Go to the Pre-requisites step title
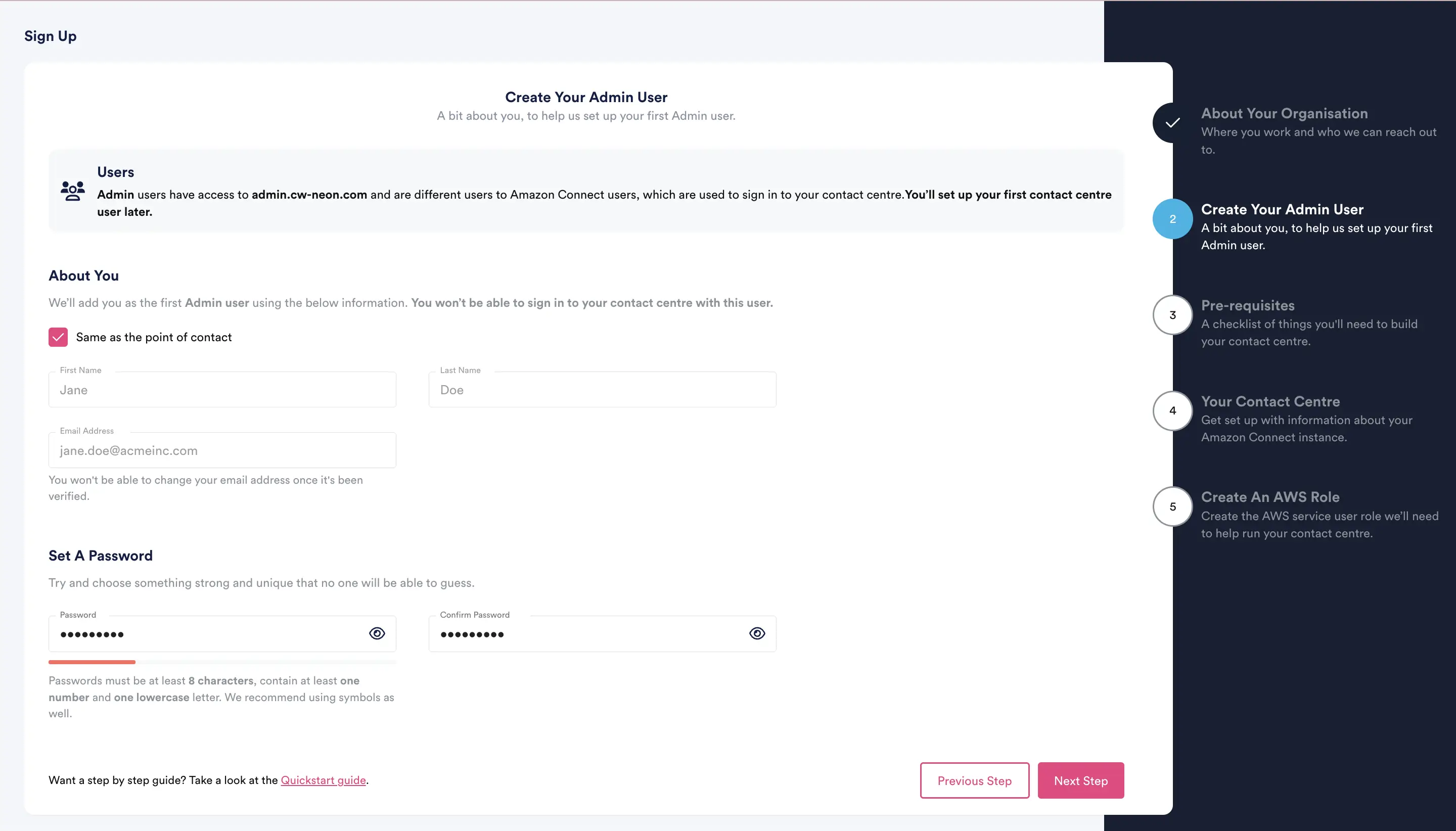 (x=1247, y=305)
